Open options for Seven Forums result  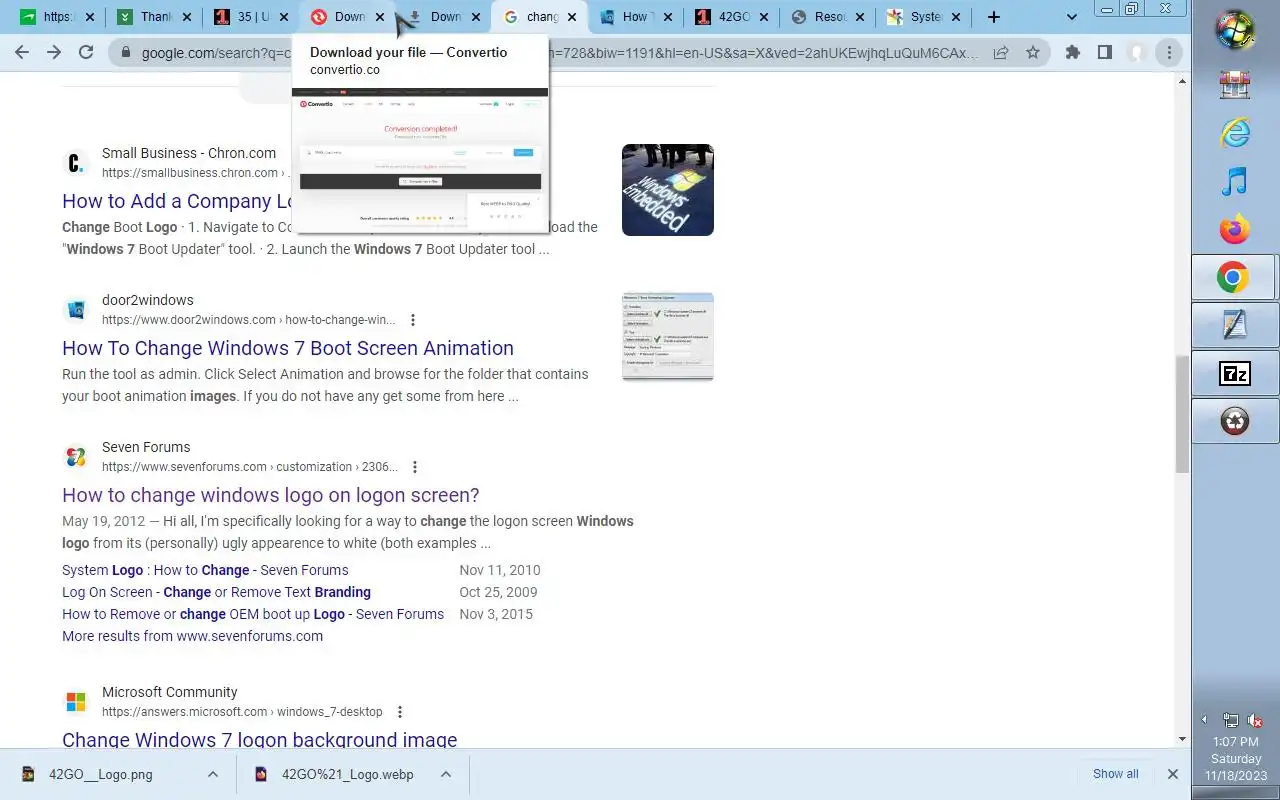(415, 467)
